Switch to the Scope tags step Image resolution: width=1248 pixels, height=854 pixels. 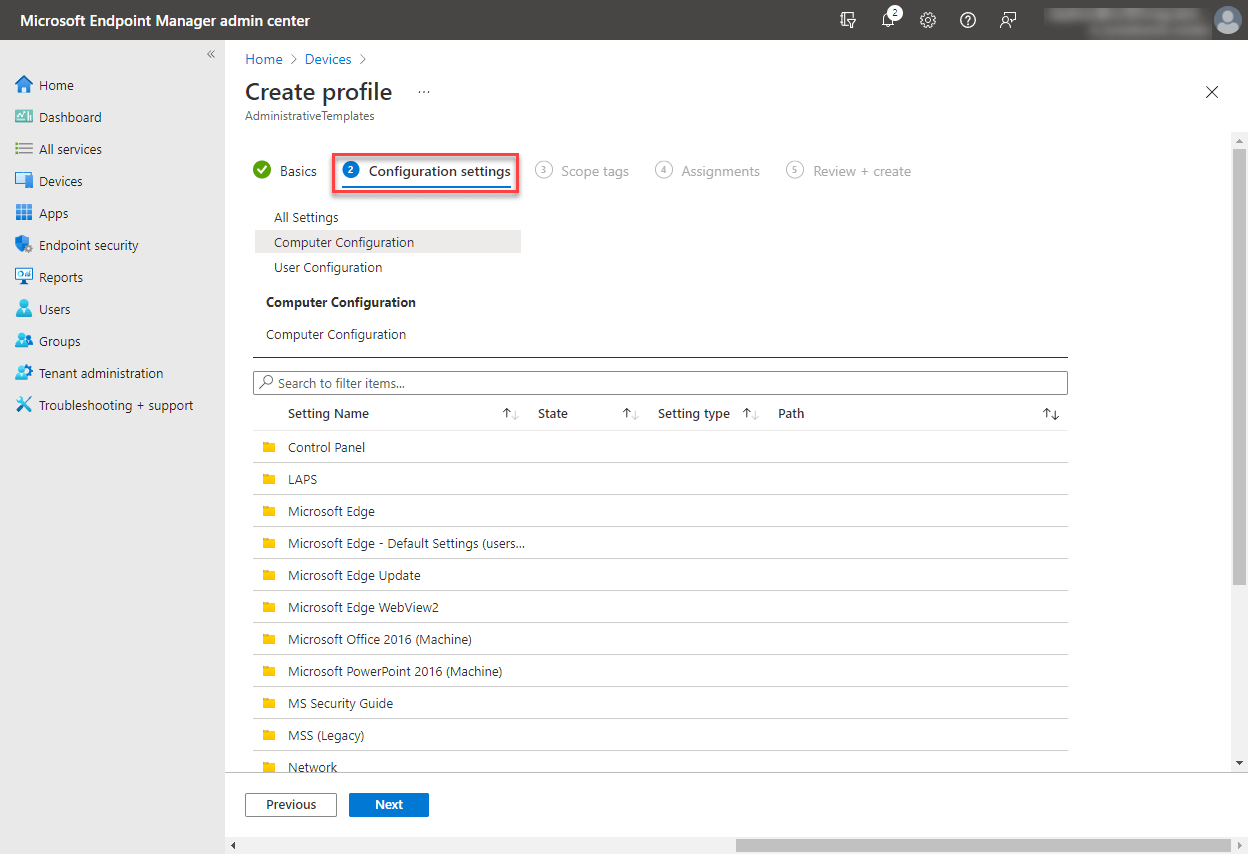(594, 170)
